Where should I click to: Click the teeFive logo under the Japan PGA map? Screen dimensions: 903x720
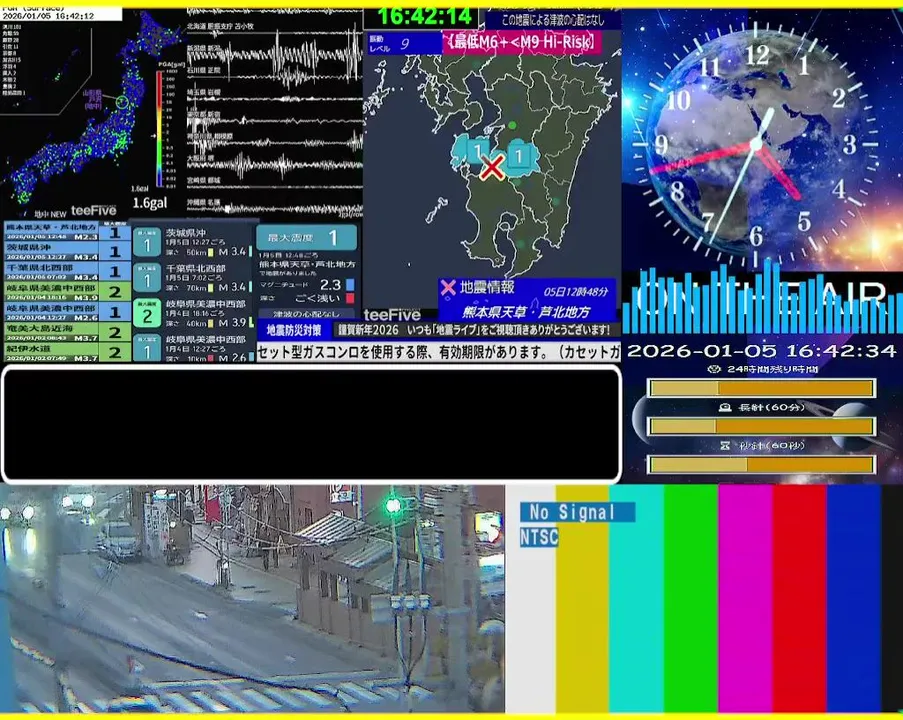tap(93, 211)
